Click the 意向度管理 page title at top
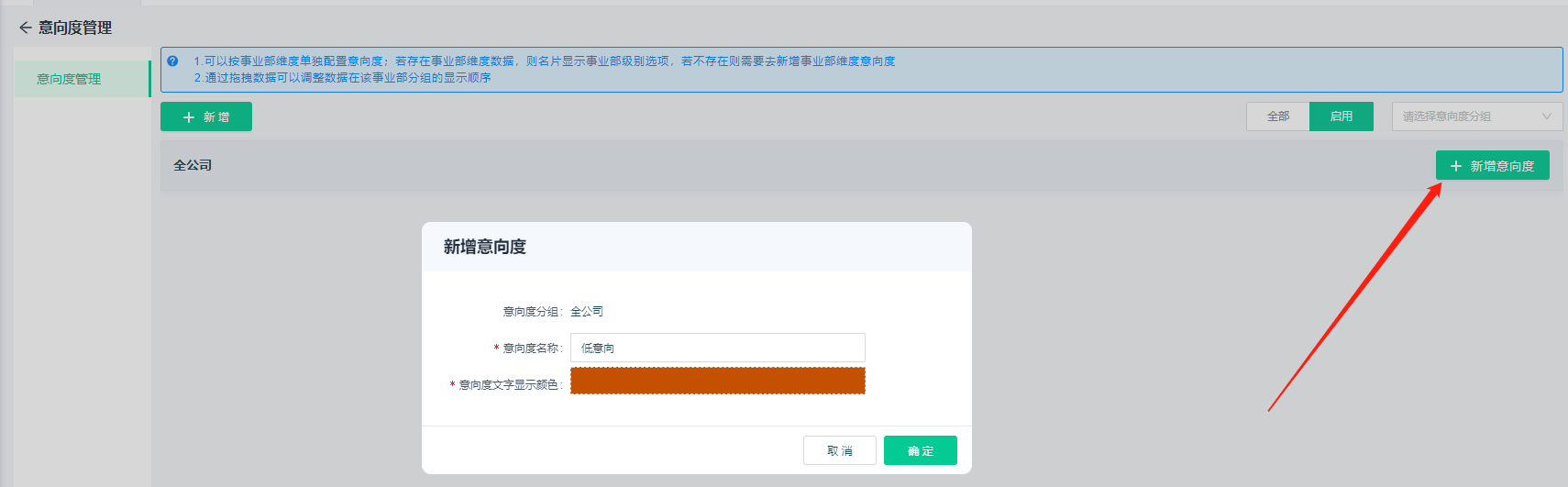The width and height of the screenshot is (1568, 487). click(75, 28)
